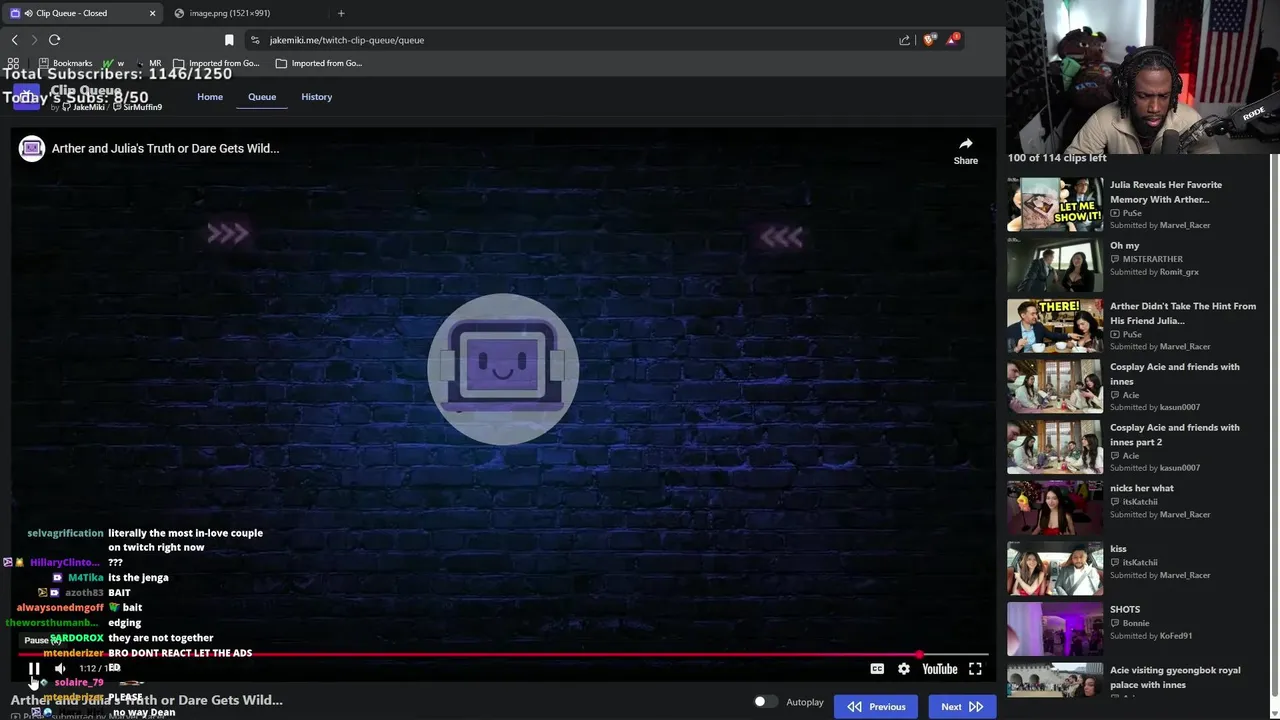Click the SirMuffin9 author link

[x=137, y=107]
